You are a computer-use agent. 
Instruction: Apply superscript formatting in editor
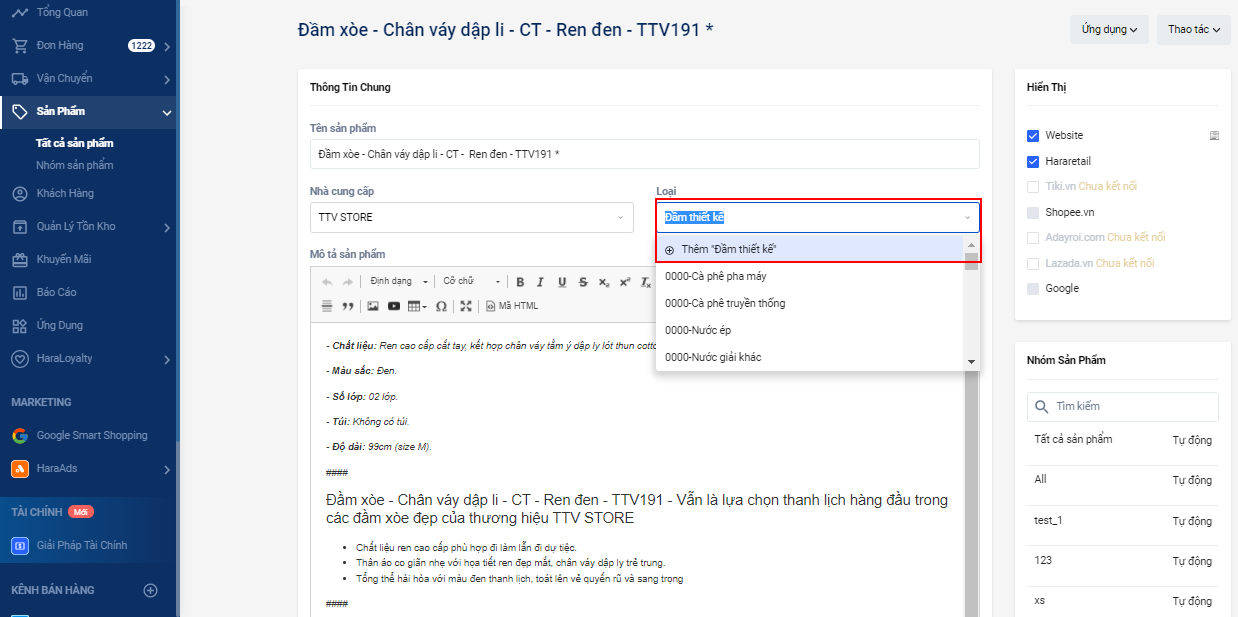(625, 282)
